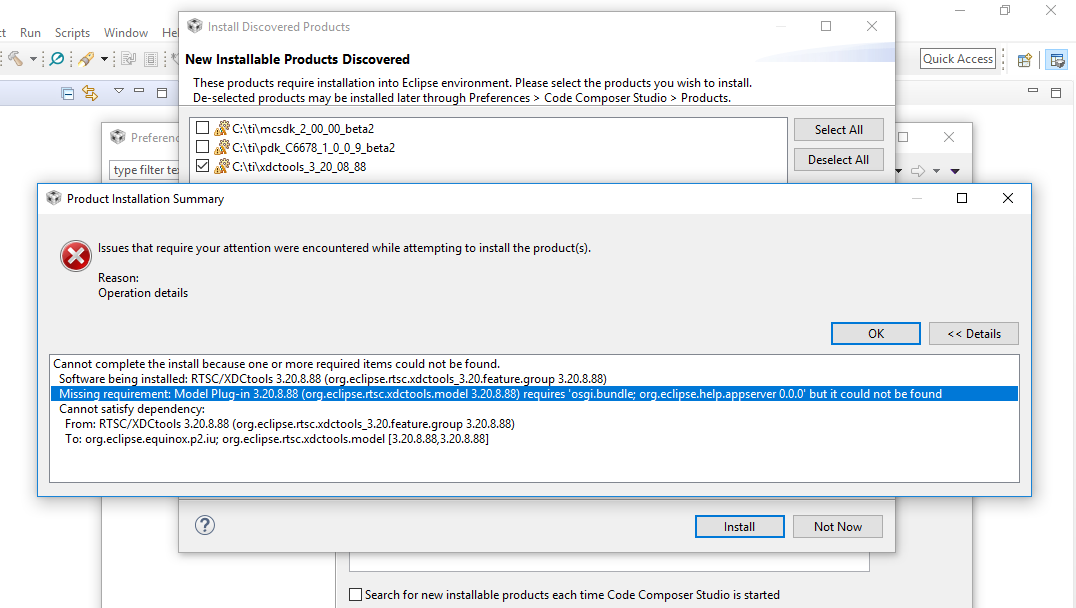
Task: Click the Preferences type filter text field
Action: pos(145,169)
